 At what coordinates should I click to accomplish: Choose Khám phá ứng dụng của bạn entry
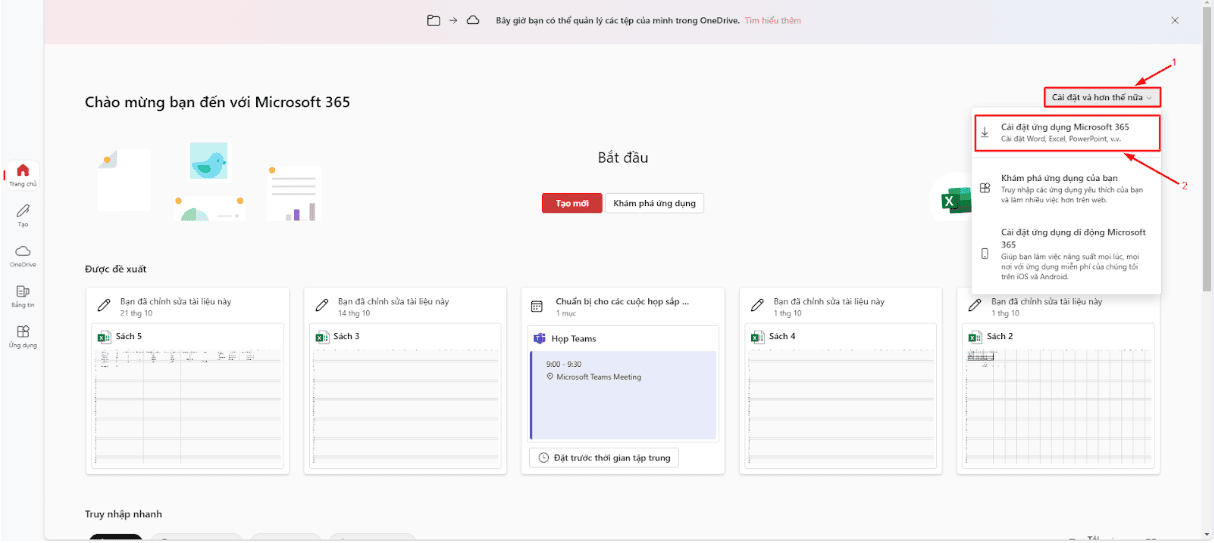[1066, 187]
